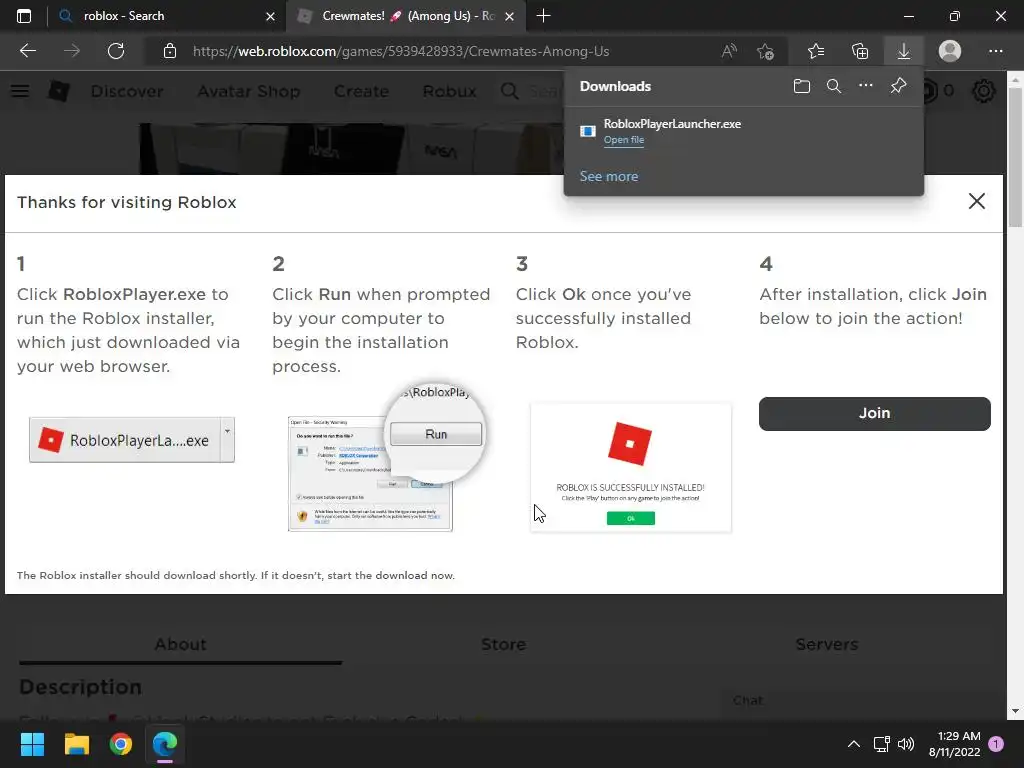
Task: Open the Discover menu item
Action: 127,91
